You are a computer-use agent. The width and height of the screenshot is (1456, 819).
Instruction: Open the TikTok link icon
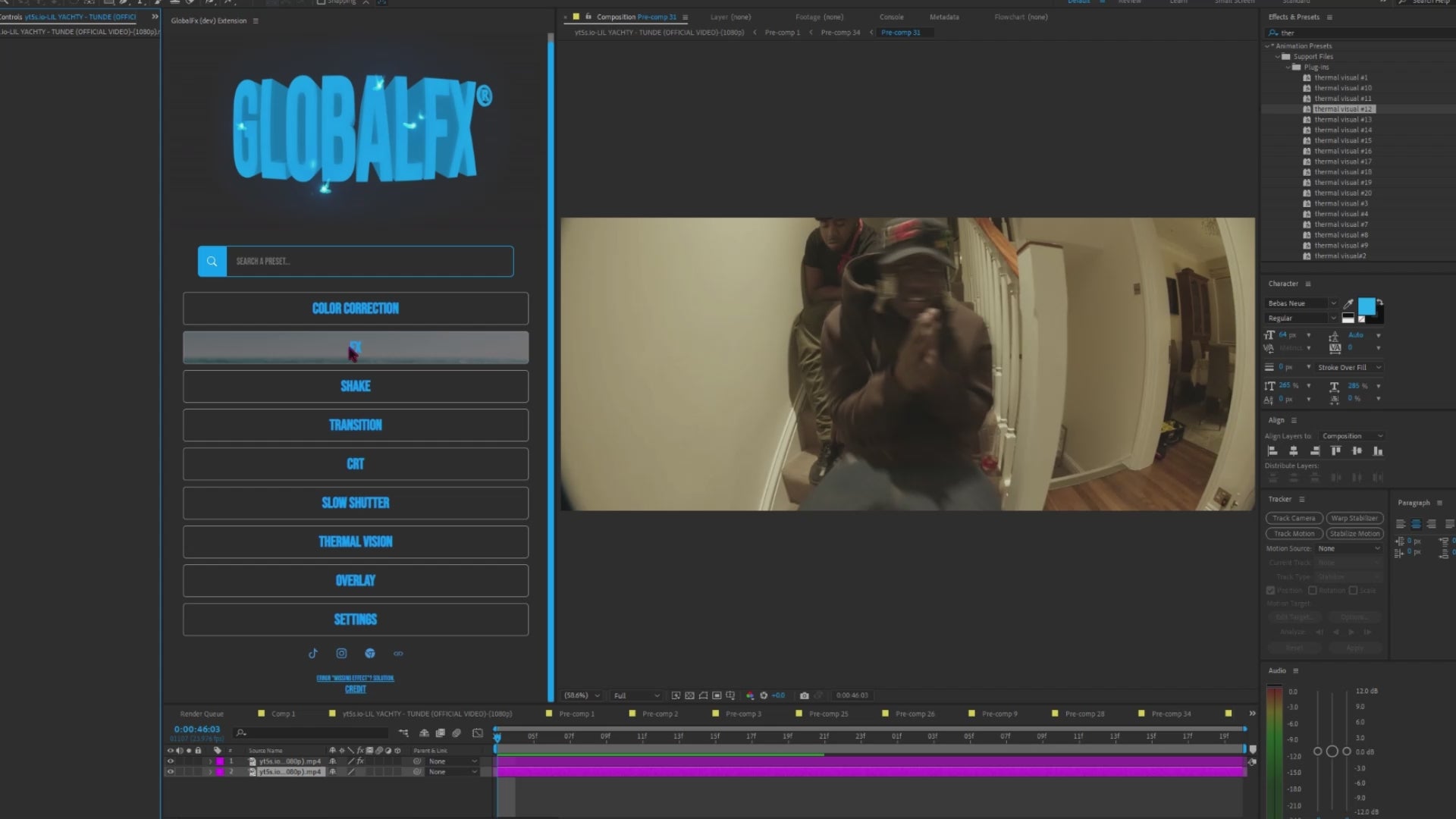click(313, 653)
